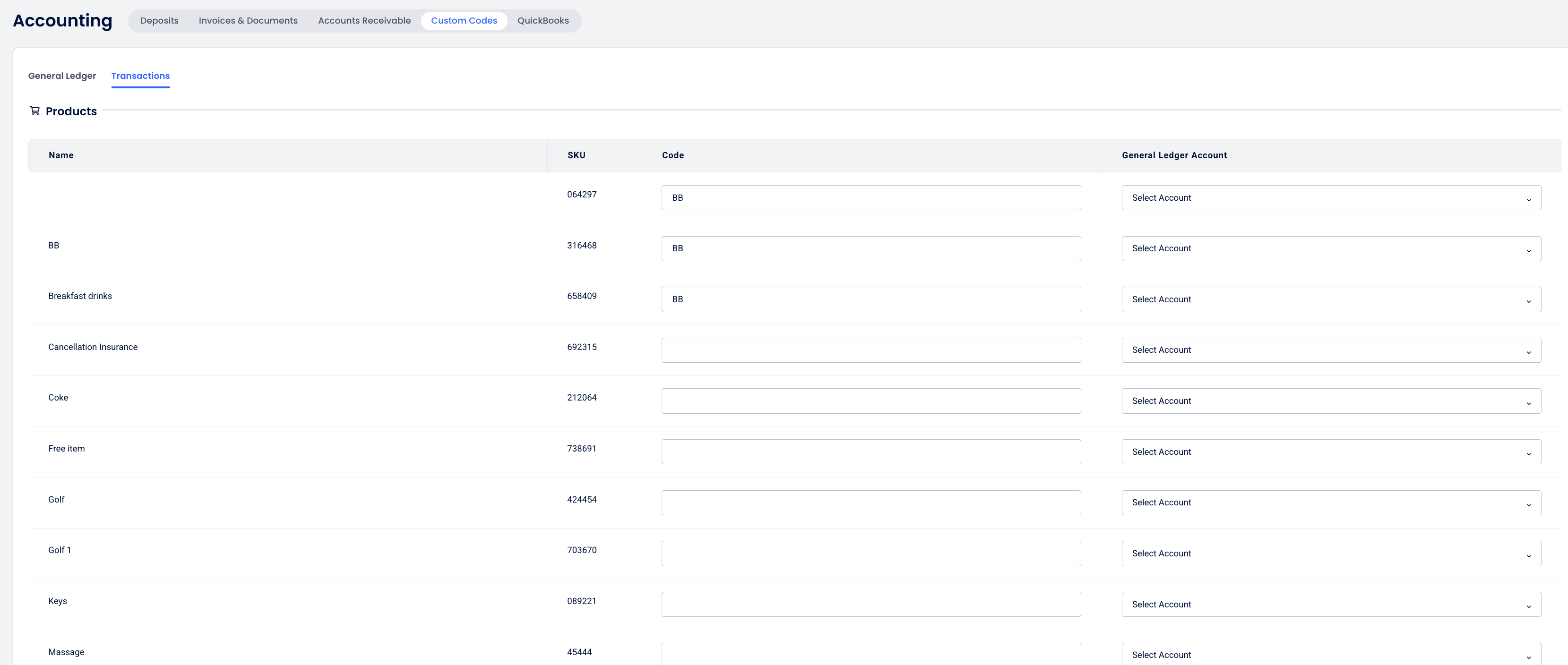Viewport: 1568px width, 665px height.
Task: Click the Products shopping cart icon
Action: 34,111
